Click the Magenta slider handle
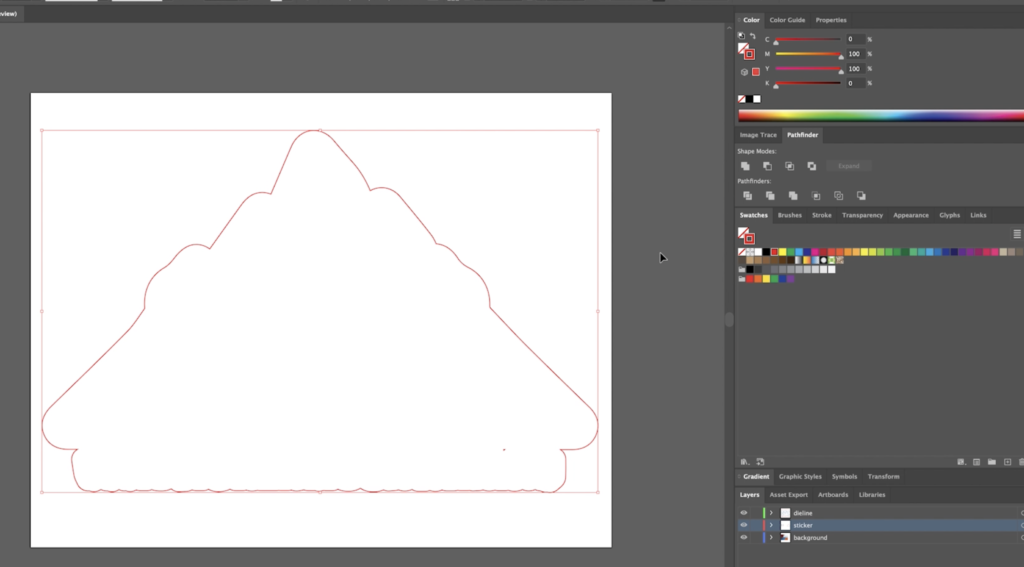Image resolution: width=1024 pixels, height=567 pixels. (841, 57)
